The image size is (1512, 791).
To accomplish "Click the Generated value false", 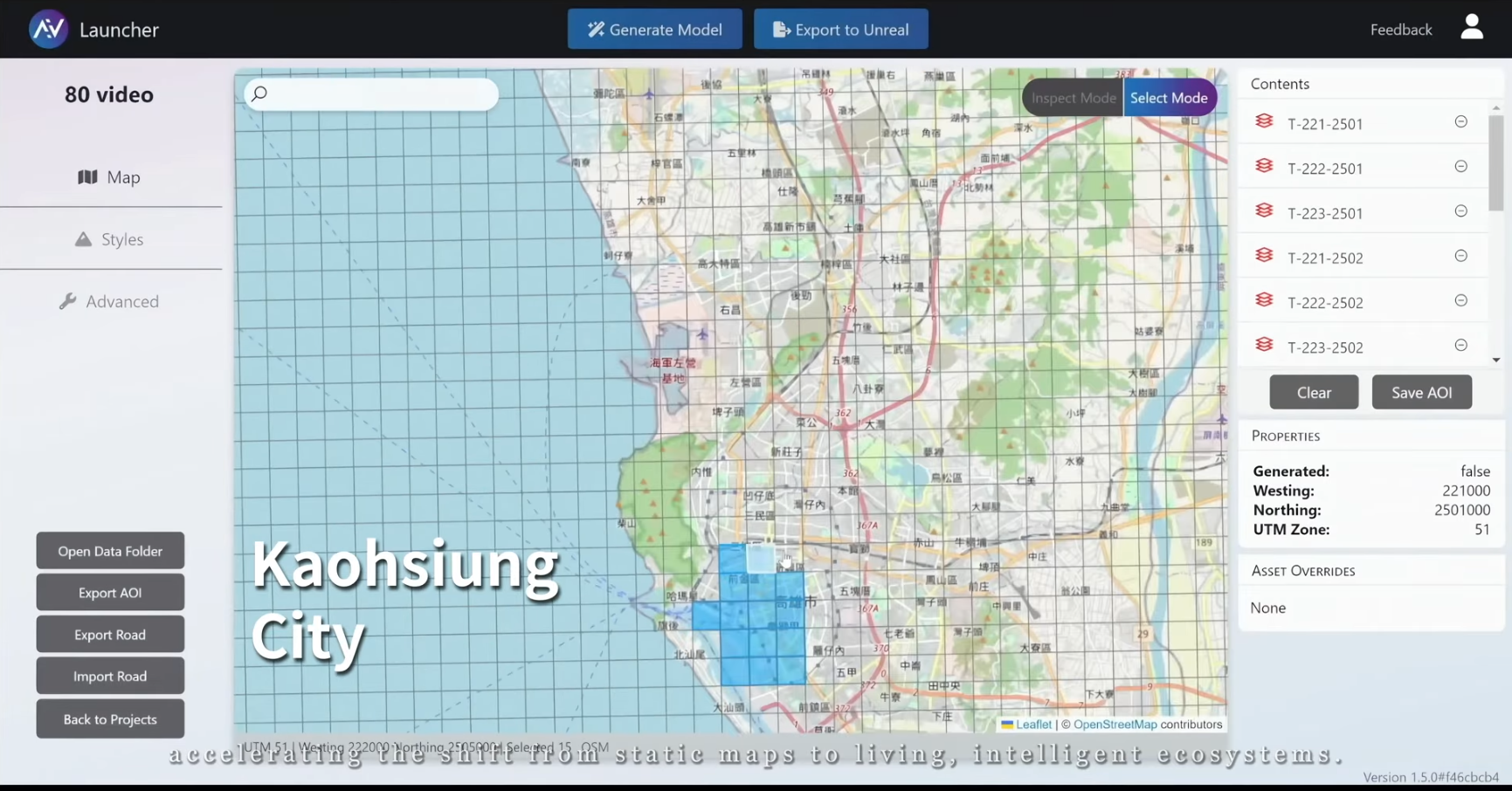I will tap(1475, 471).
